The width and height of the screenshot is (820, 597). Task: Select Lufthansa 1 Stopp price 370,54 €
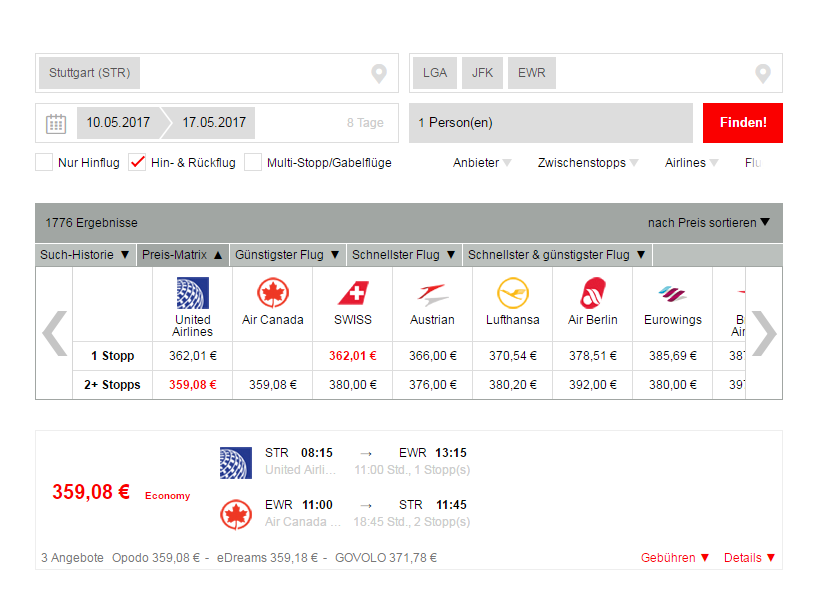point(512,356)
